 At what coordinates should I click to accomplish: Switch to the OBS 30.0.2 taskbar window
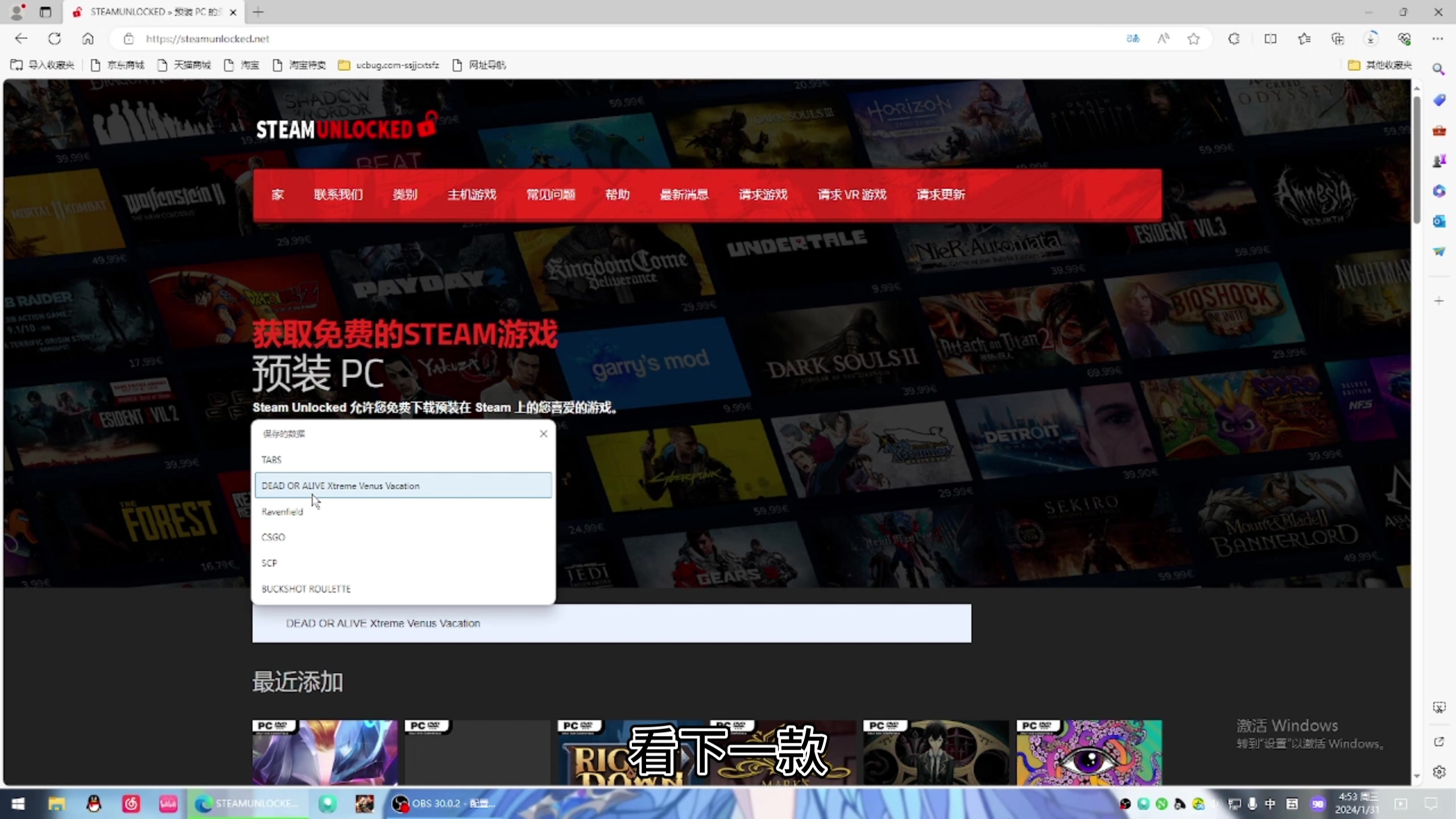[x=444, y=804]
